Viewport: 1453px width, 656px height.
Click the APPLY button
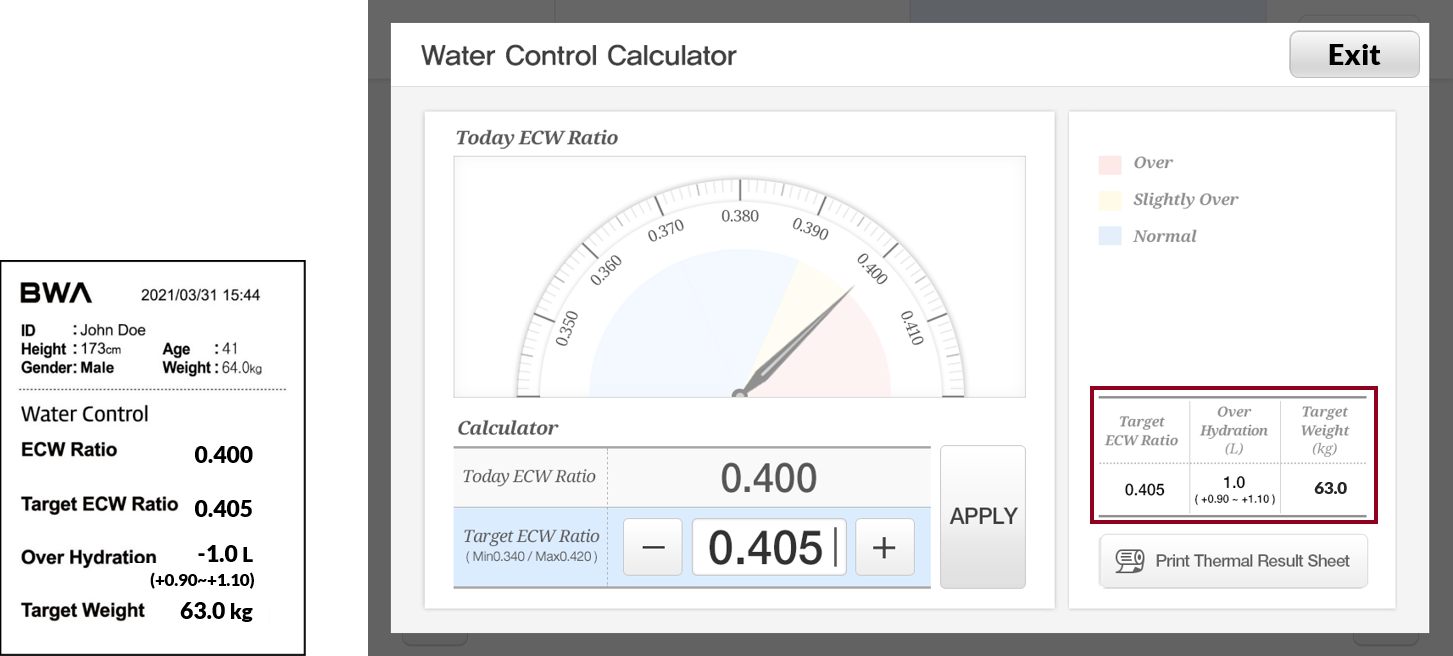point(983,517)
